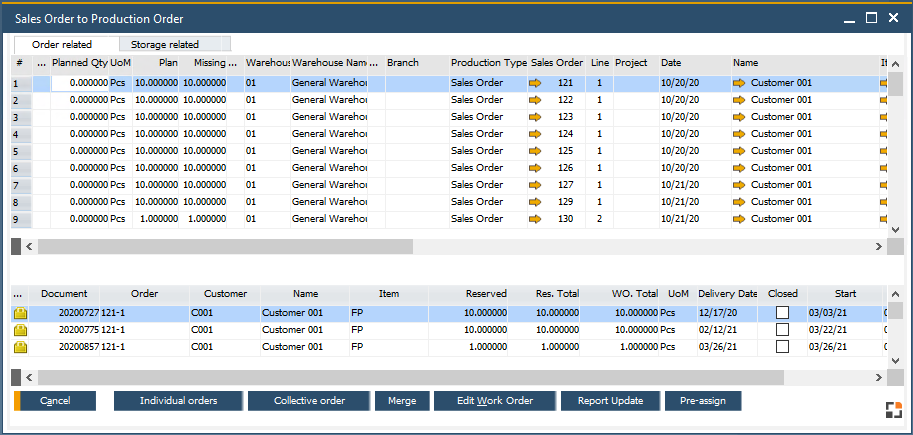Click upper table horizontal scrollbar thumb
The image size is (913, 435).
(x=225, y=246)
